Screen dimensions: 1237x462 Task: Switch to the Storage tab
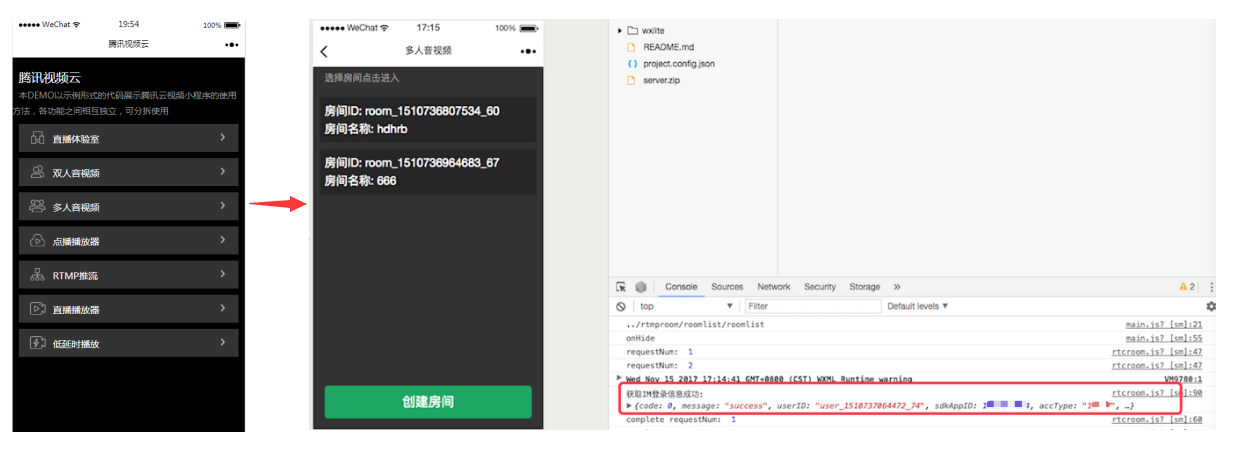[865, 287]
